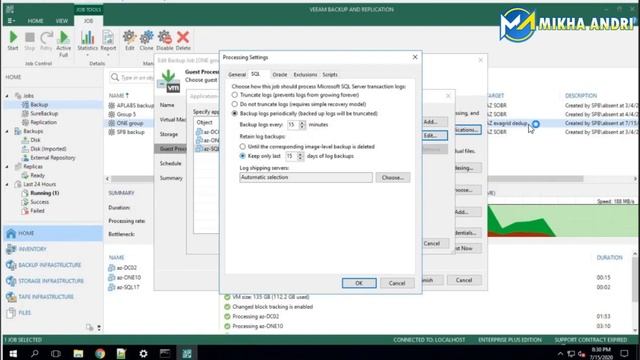
Task: Switch to General tab in Processing Settings
Action: tap(237, 75)
